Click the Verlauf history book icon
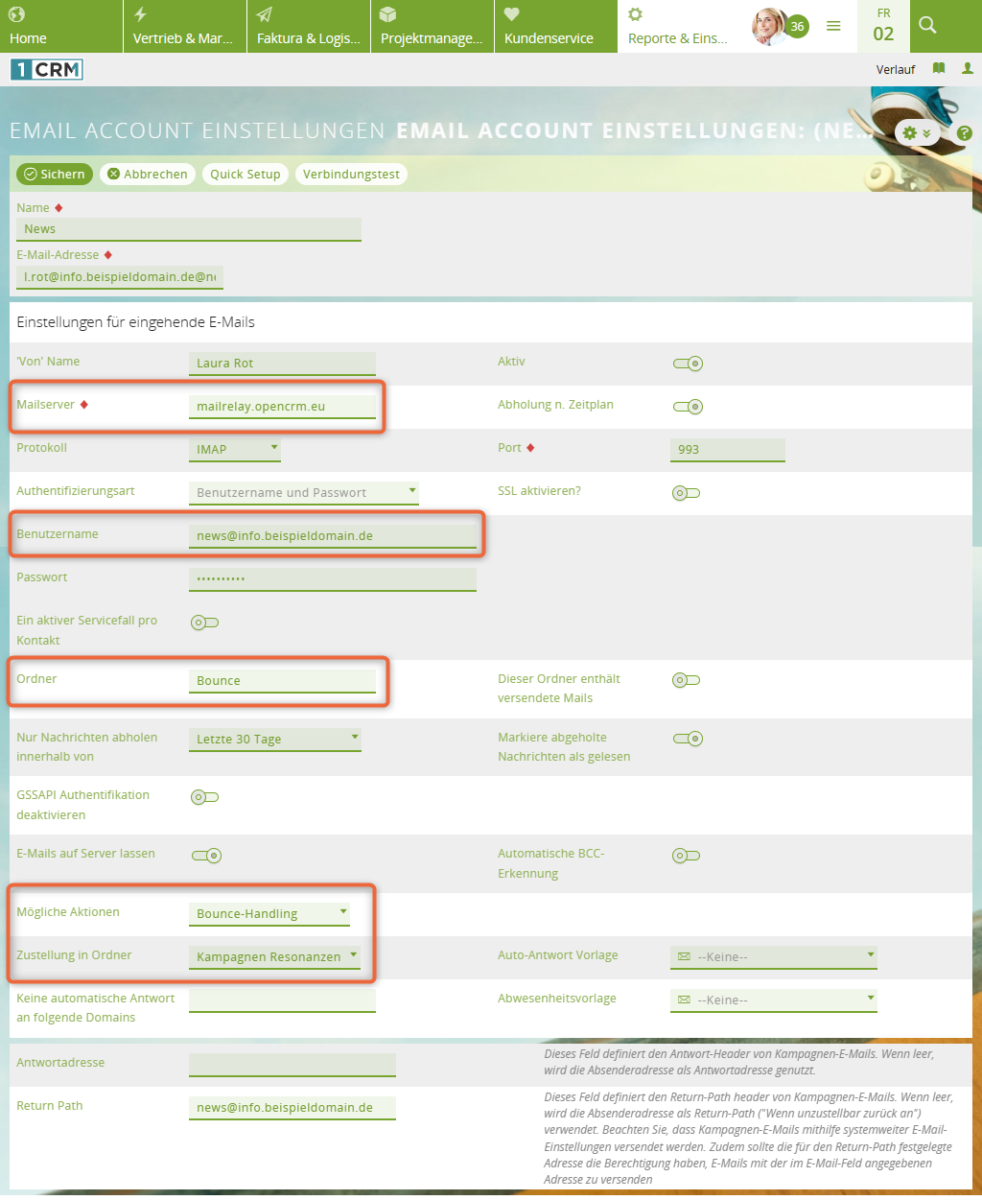 pos(937,68)
